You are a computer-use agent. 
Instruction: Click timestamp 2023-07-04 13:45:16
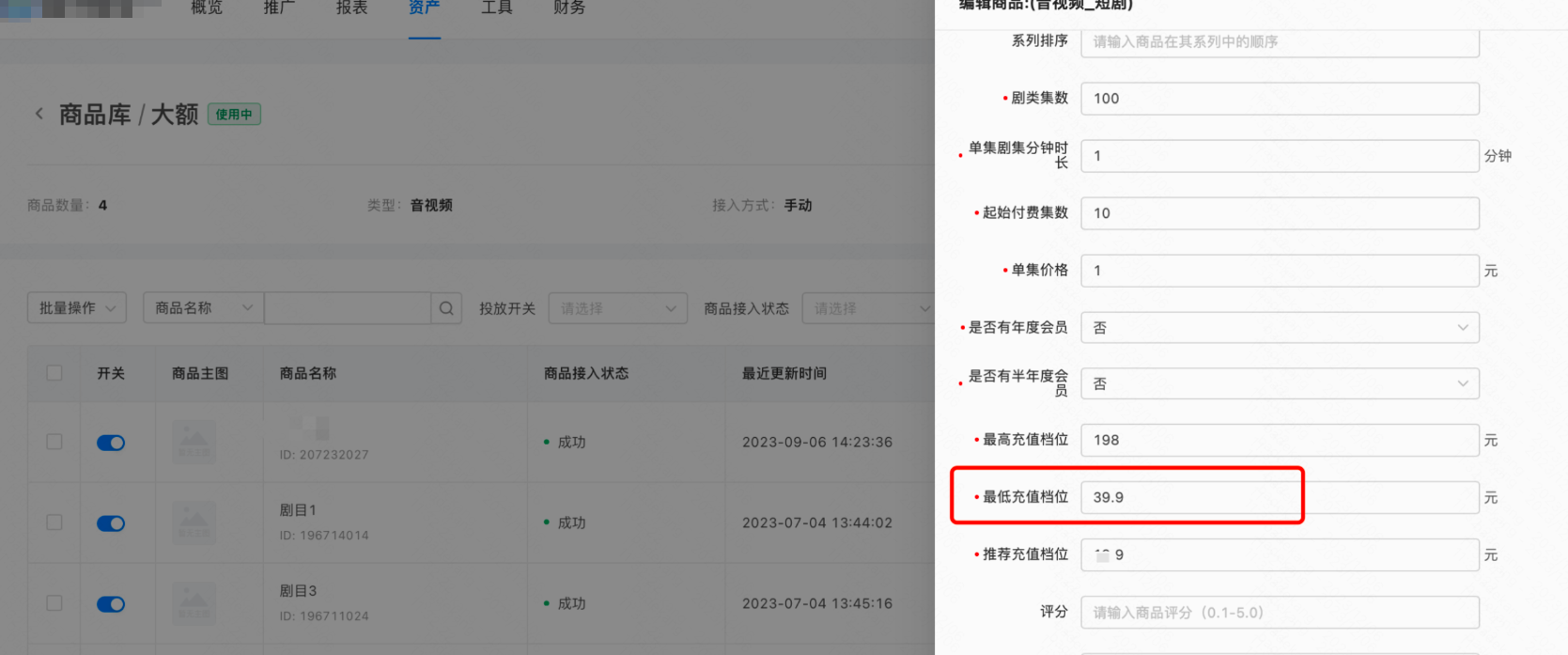coord(817,603)
